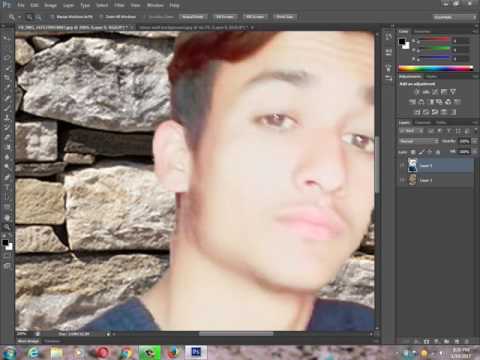Select the Hand tool
This screenshot has height=360, width=480.
pyautogui.click(x=7, y=218)
